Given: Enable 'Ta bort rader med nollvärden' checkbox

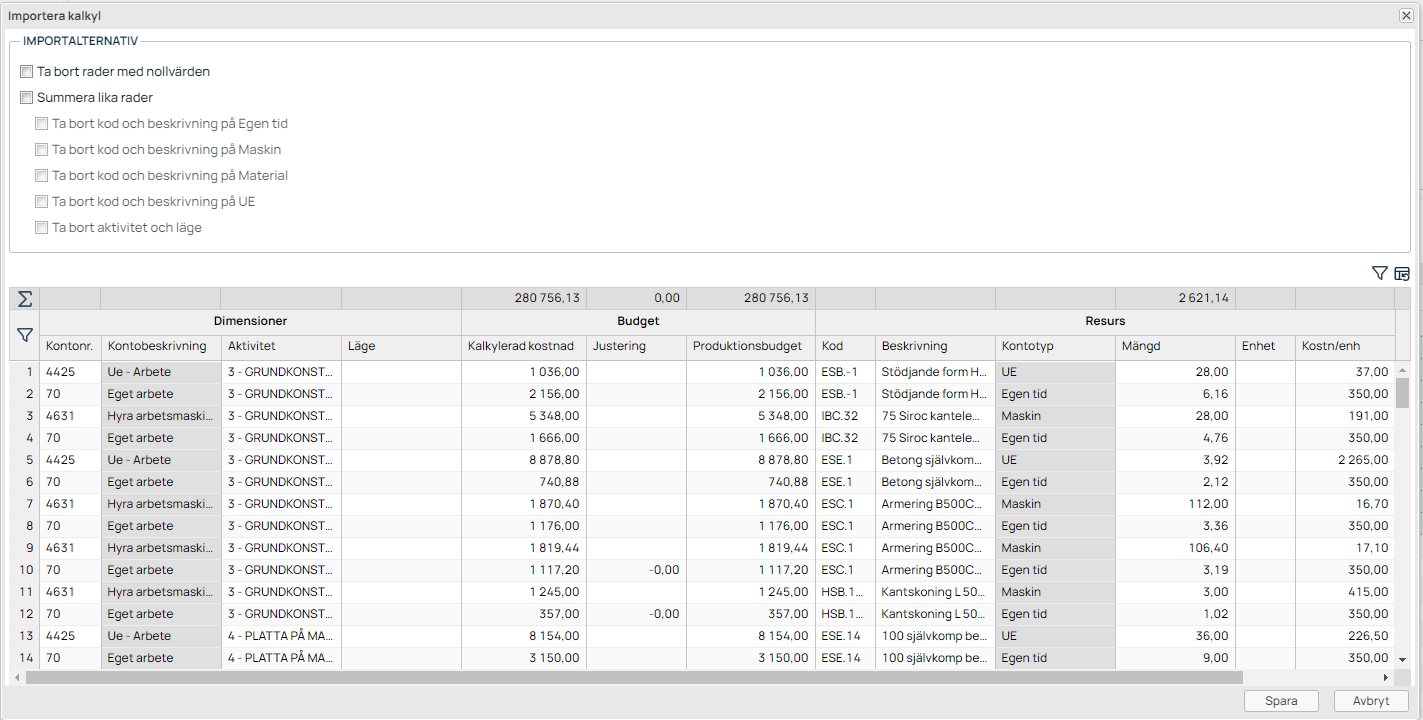Looking at the screenshot, I should coord(27,72).
